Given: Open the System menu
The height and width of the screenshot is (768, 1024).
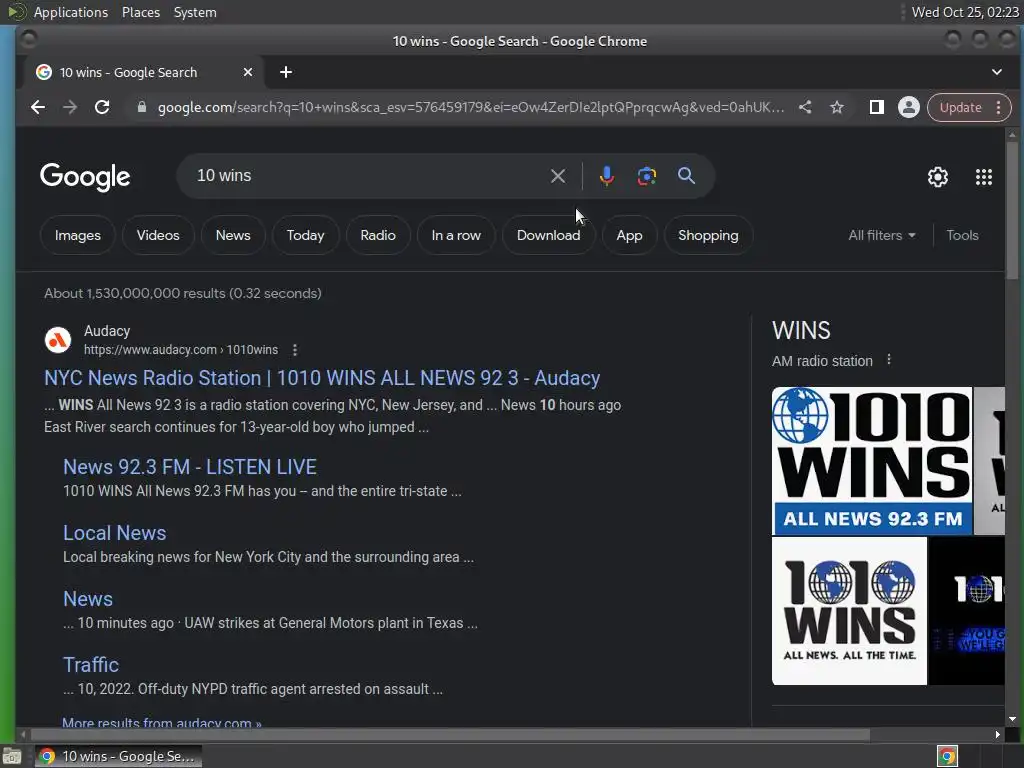Looking at the screenshot, I should pos(195,12).
